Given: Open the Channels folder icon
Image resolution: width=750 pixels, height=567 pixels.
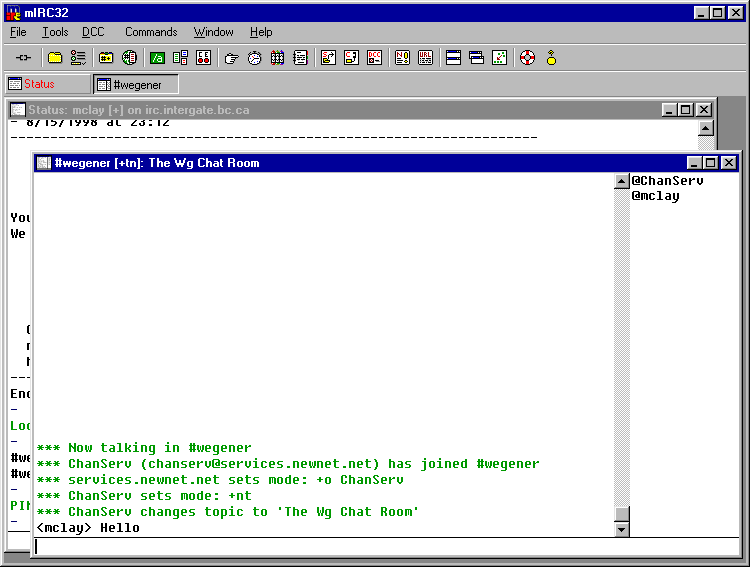Looking at the screenshot, I should (106, 58).
